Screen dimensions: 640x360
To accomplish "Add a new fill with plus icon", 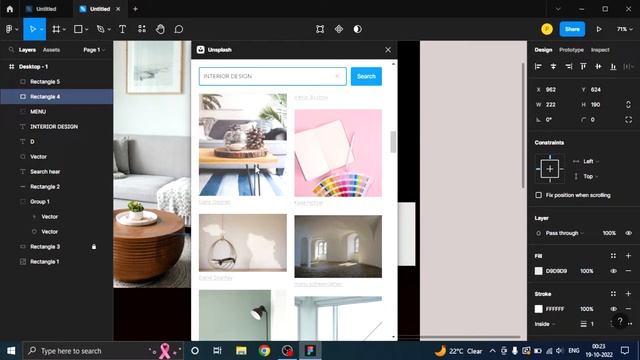I will coord(628,256).
